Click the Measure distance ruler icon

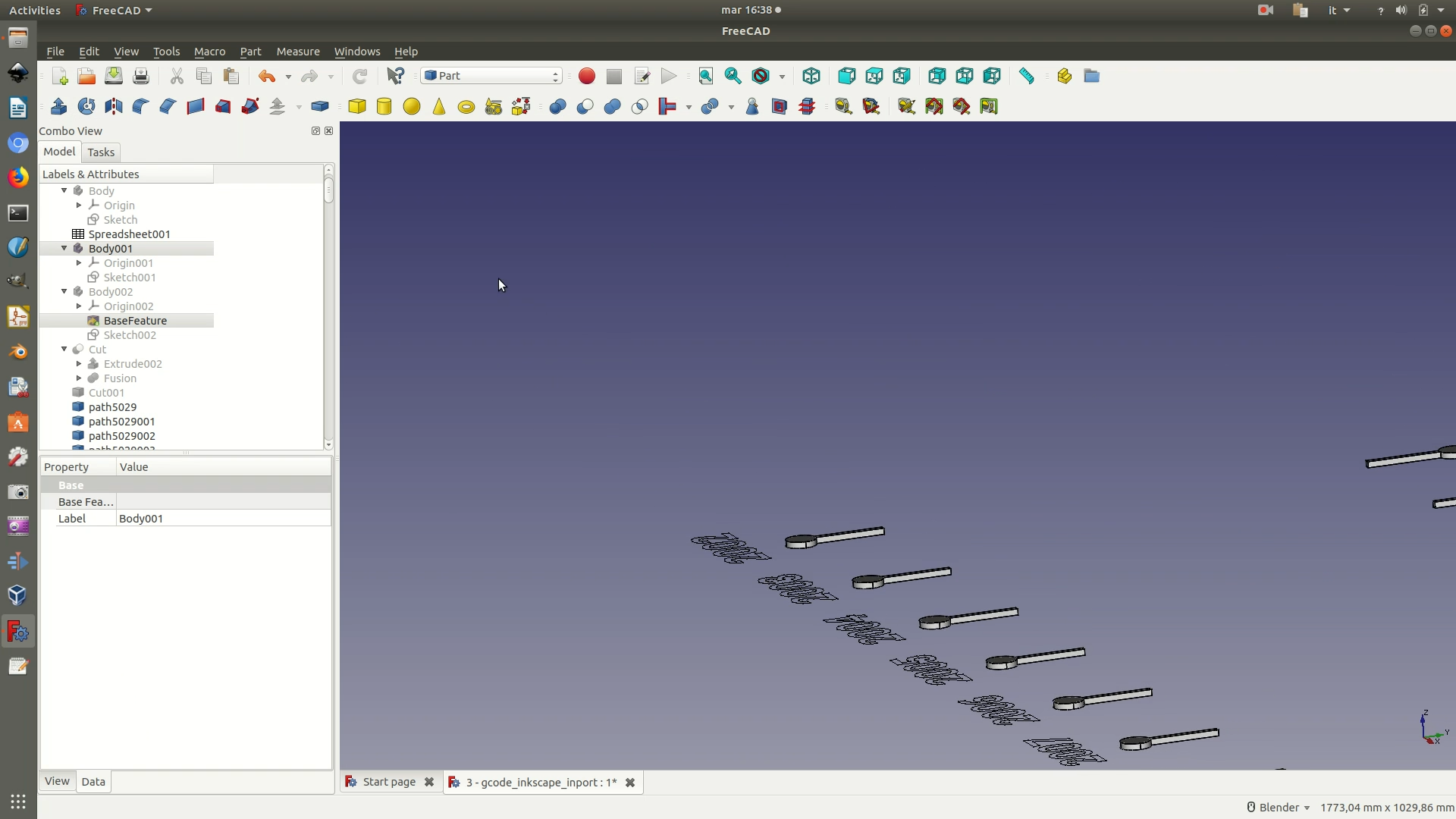point(1027,76)
